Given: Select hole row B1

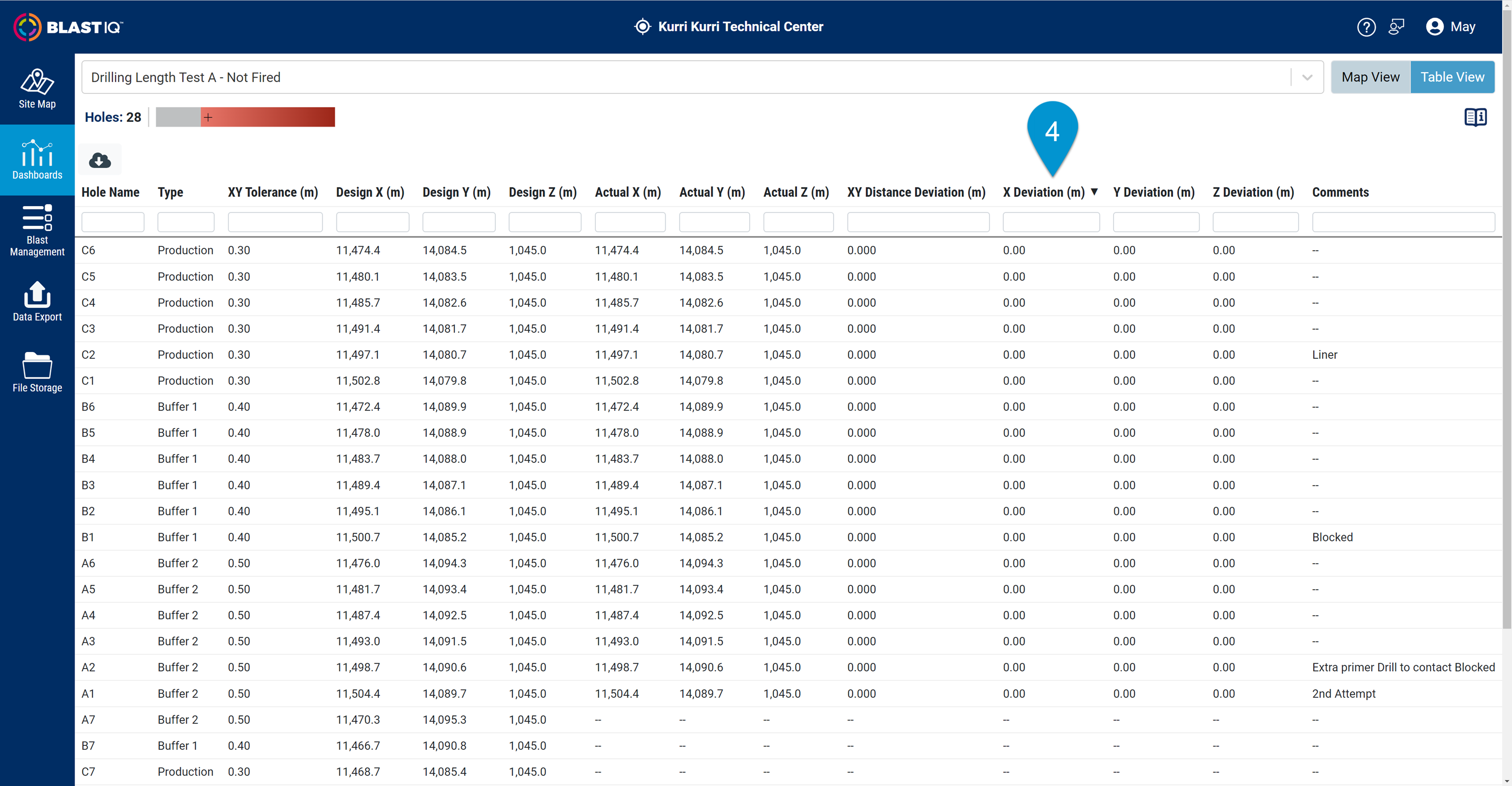Looking at the screenshot, I should click(x=788, y=537).
